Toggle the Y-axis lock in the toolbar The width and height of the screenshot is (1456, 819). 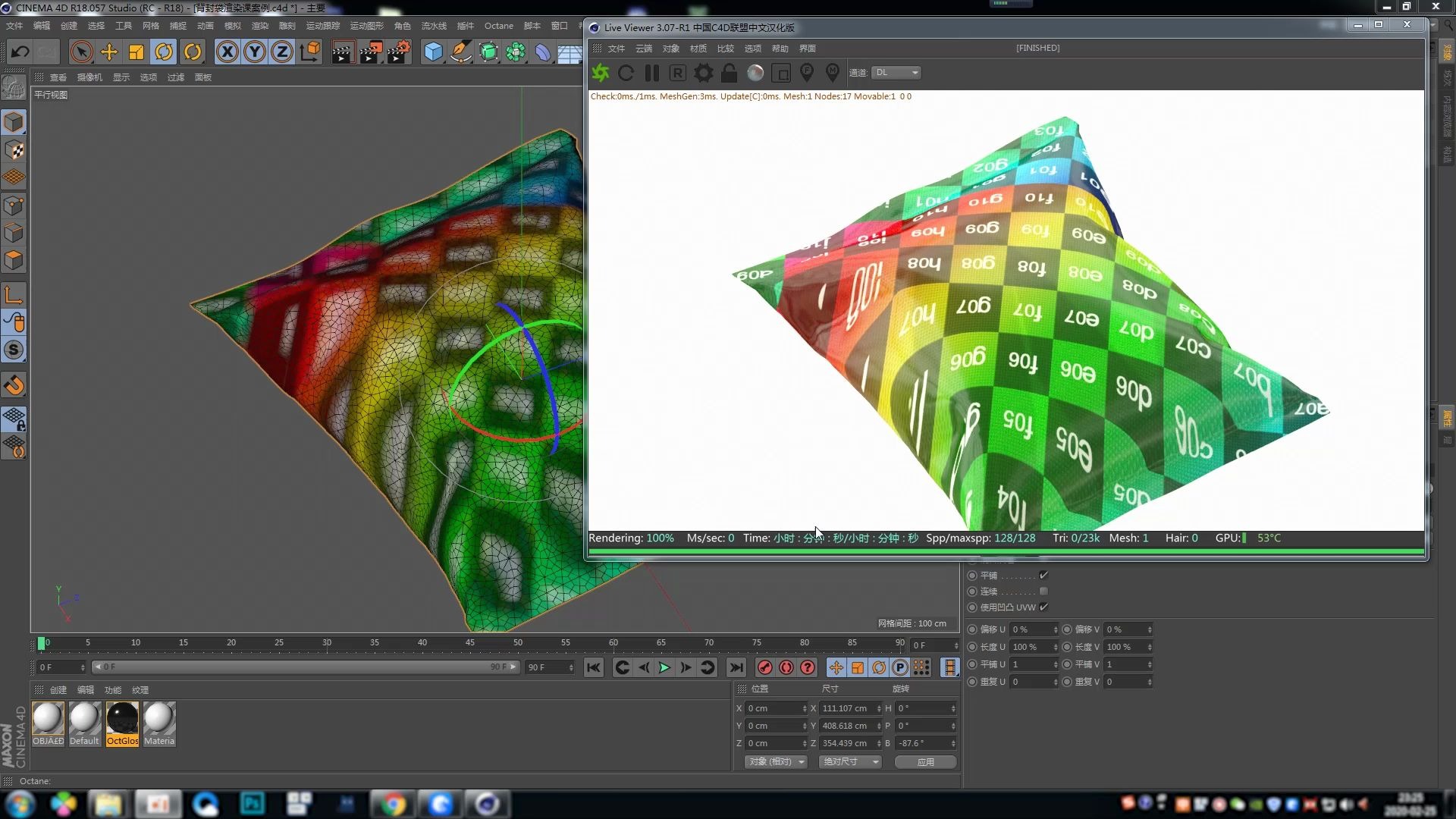(254, 52)
